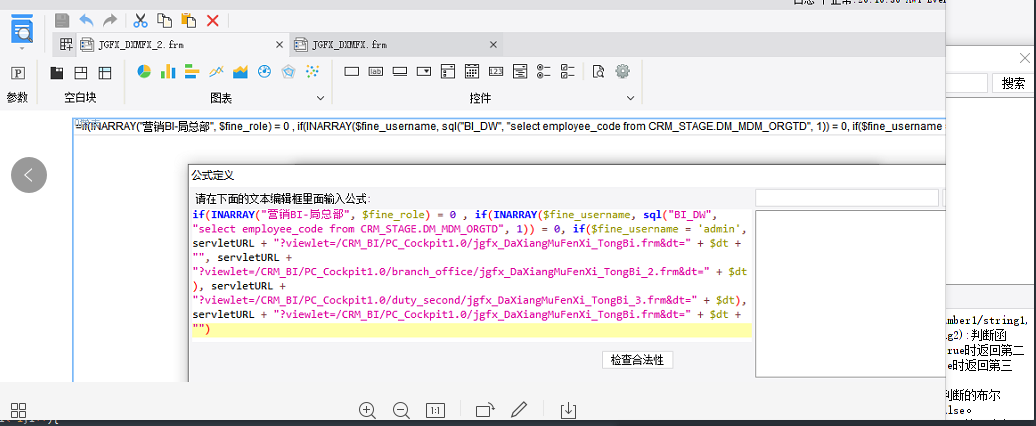The width and height of the screenshot is (1036, 426).
Task: Select the report block icon
Action: pos(105,73)
